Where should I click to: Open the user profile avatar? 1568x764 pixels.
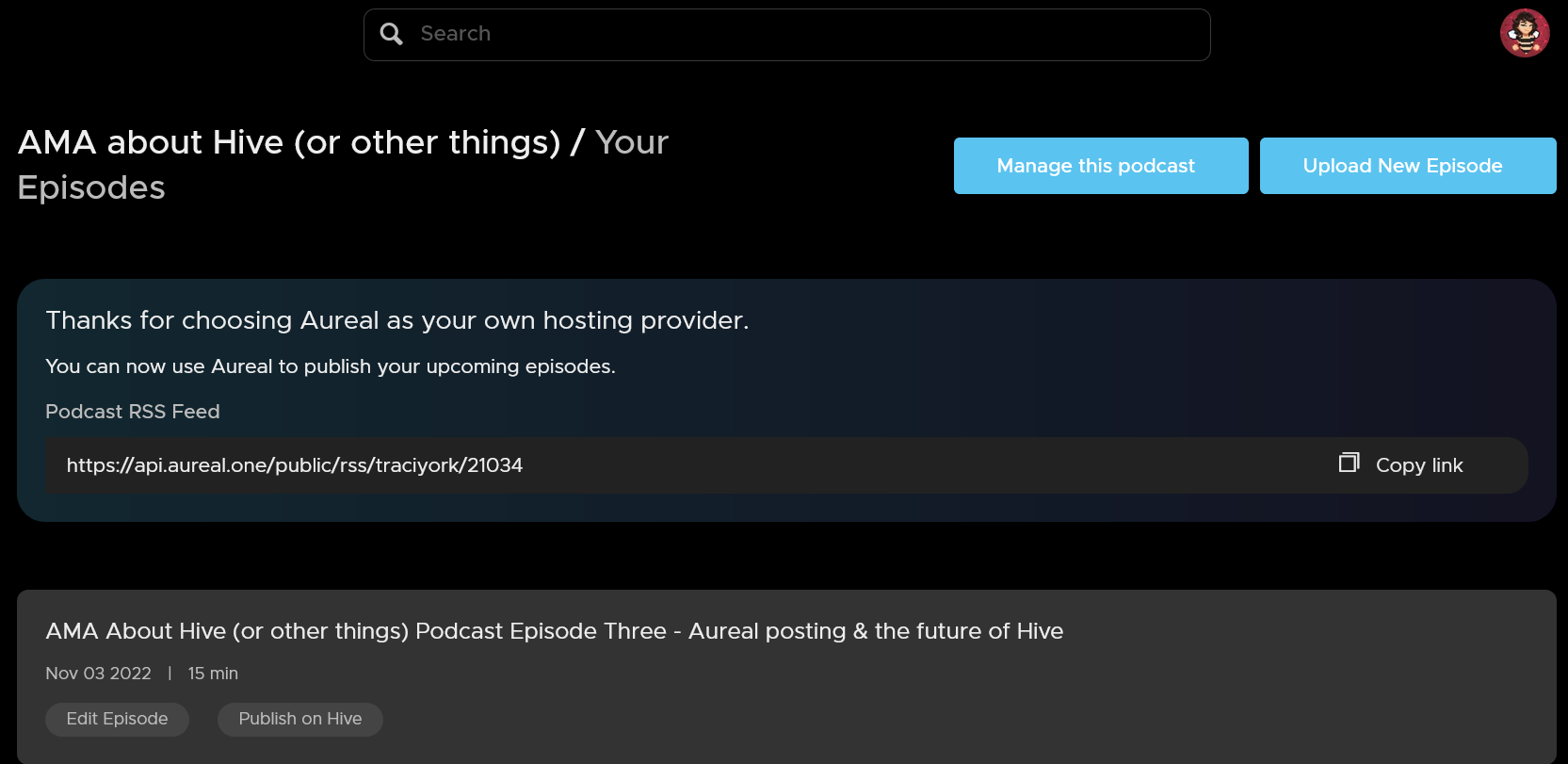(x=1525, y=33)
